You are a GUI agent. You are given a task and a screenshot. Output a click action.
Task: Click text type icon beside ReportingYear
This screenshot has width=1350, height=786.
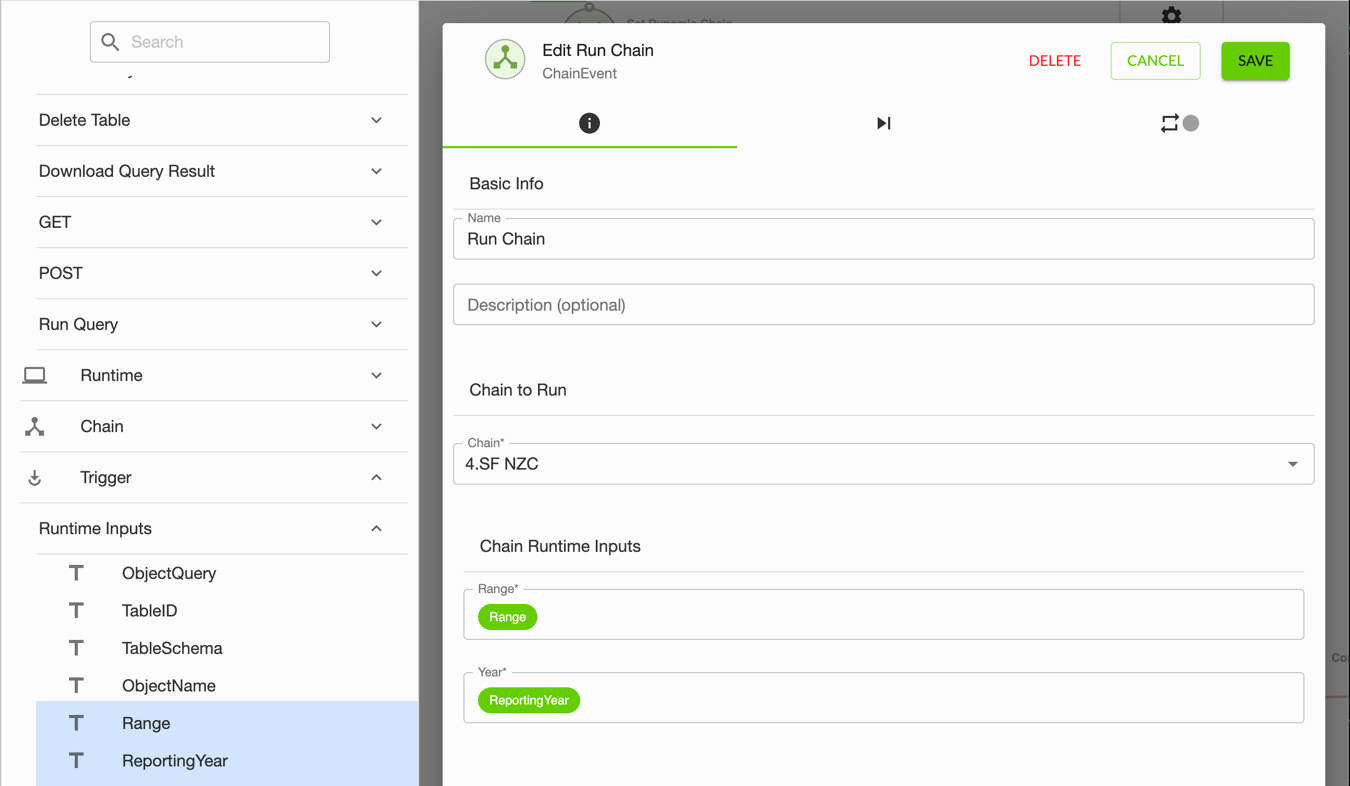coord(76,761)
